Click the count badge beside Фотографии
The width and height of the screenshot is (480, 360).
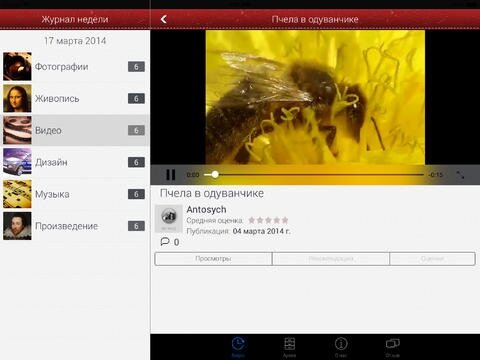click(x=136, y=67)
